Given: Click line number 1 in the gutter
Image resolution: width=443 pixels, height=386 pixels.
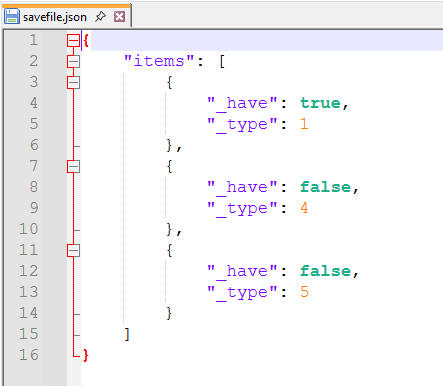Looking at the screenshot, I should tap(33, 40).
